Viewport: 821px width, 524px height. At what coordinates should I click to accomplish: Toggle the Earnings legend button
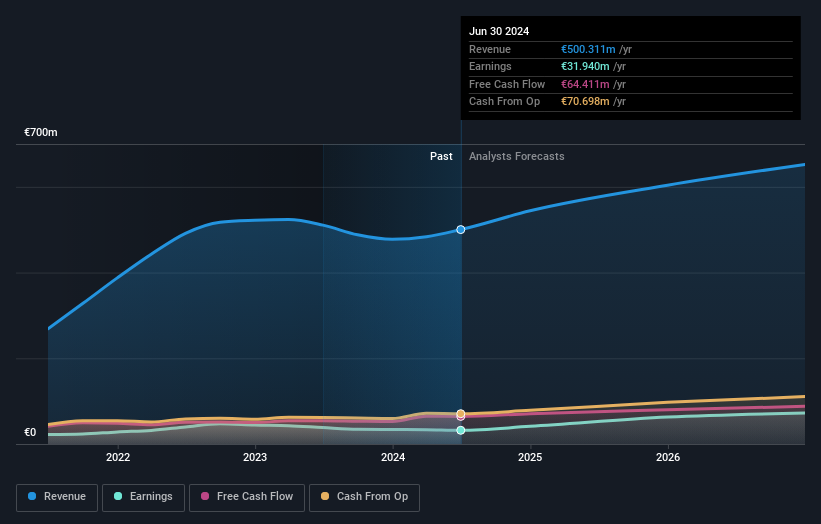pyautogui.click(x=143, y=497)
